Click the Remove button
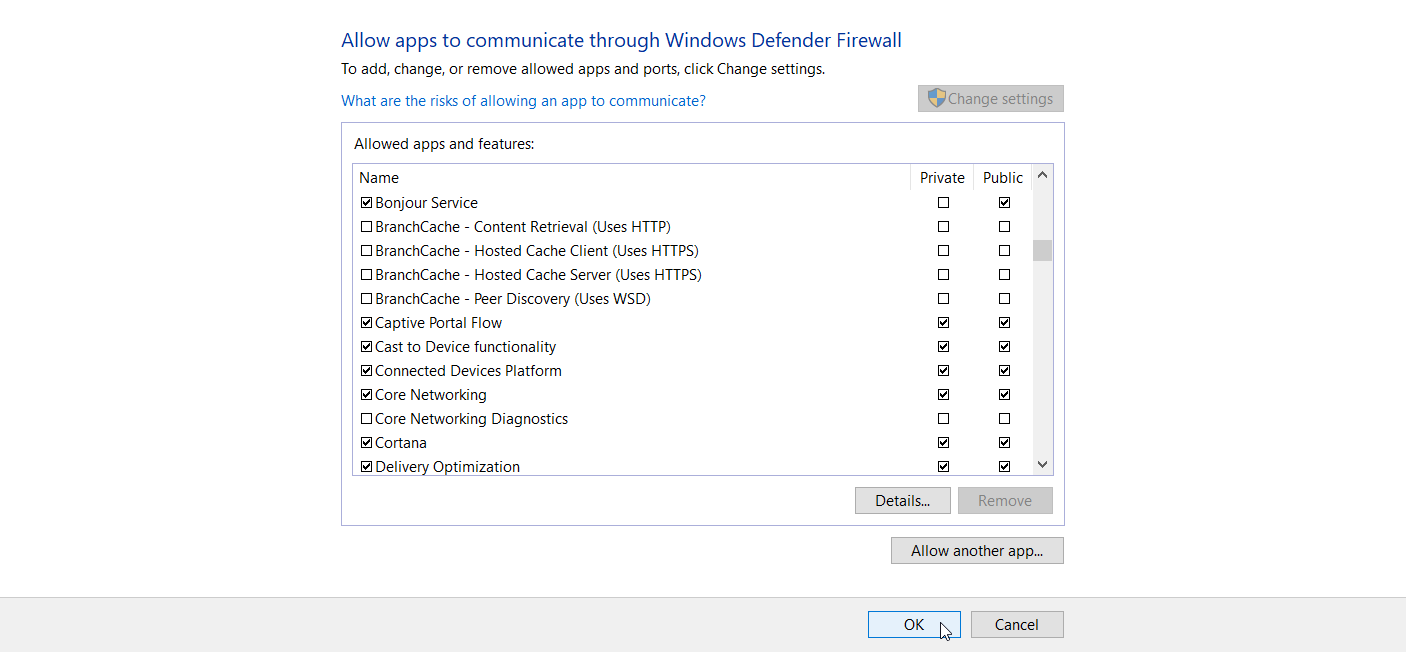 click(x=1005, y=501)
